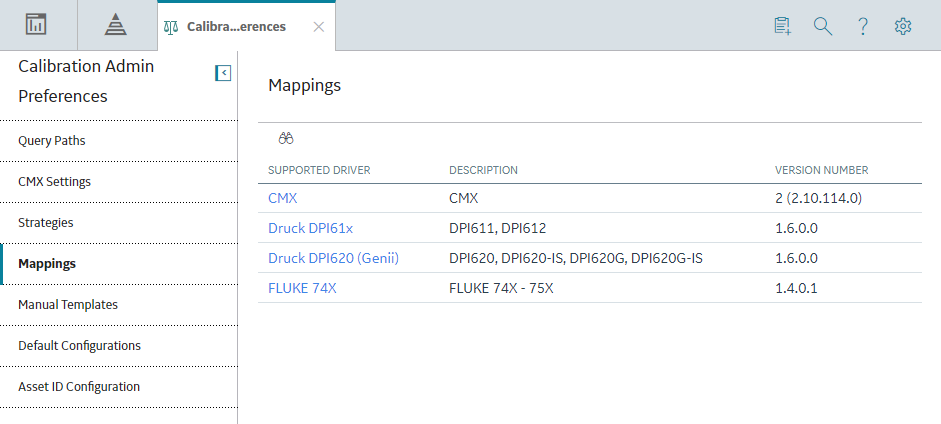941x424 pixels.
Task: Open the dashboard chart icon tab
Action: coord(36,25)
